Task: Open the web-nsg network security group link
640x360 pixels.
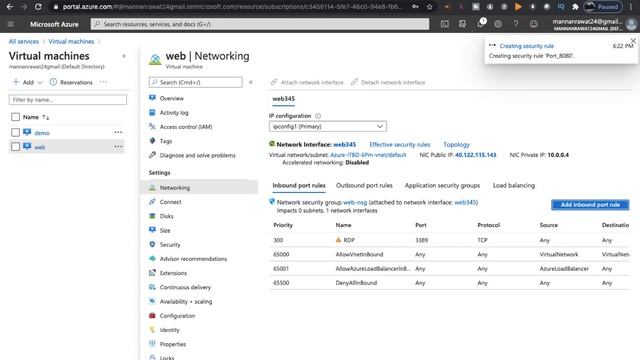Action: [x=355, y=202]
